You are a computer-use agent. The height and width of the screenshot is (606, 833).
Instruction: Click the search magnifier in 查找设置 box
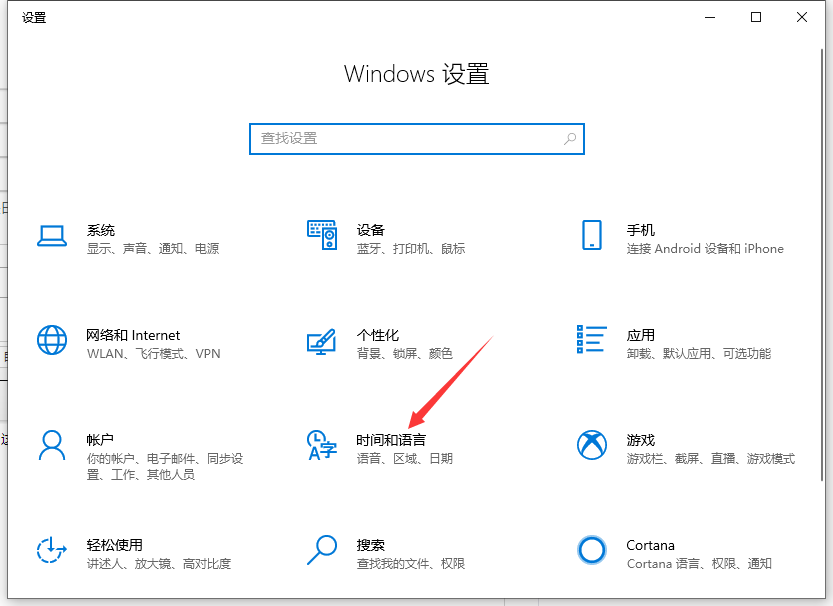pos(570,139)
